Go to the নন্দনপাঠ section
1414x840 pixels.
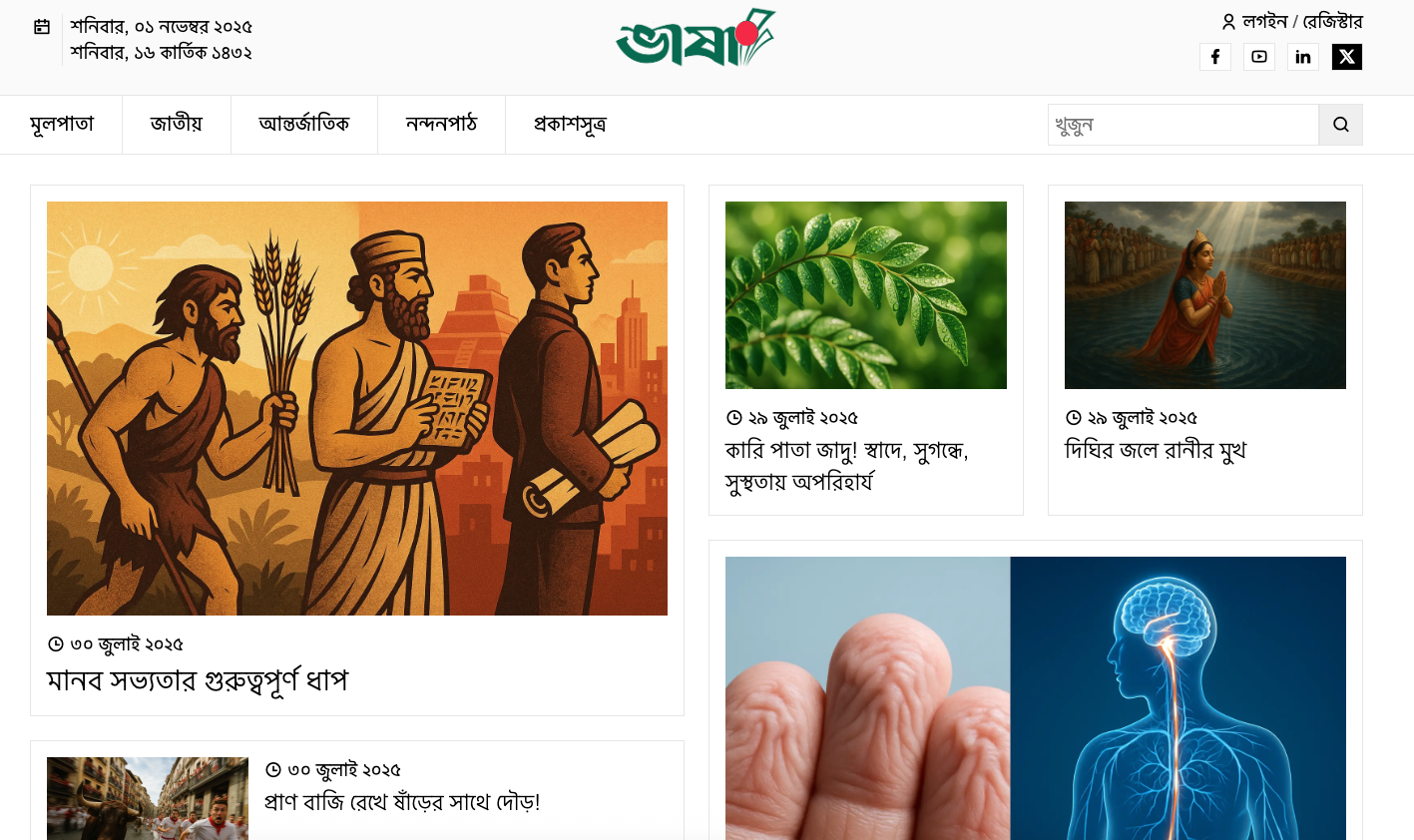point(441,125)
